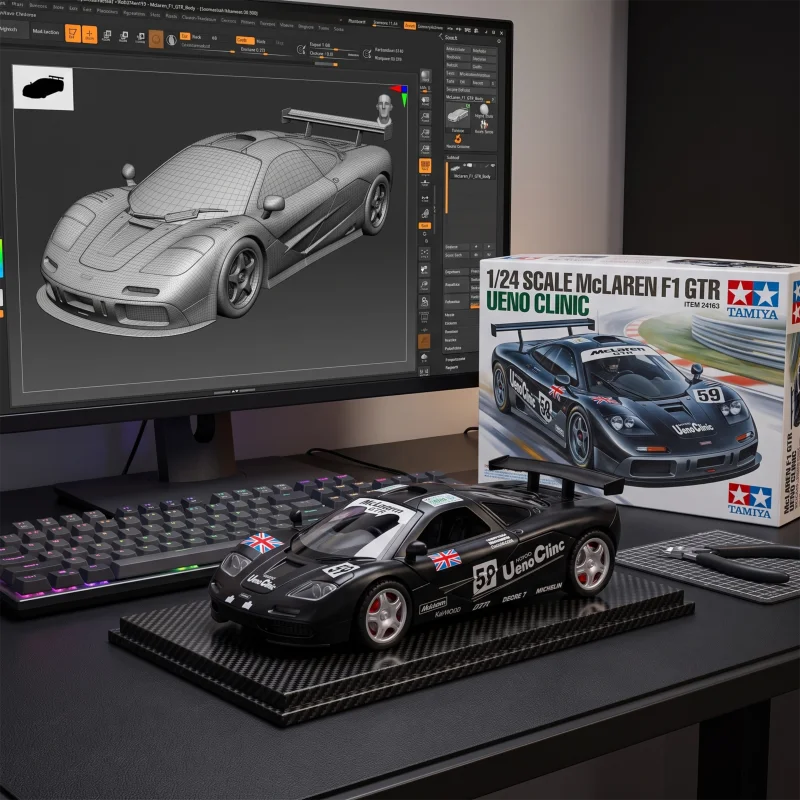The width and height of the screenshot is (800, 800).
Task: Toggle the green badge on the car tool thumbnail
Action: (x=468, y=106)
